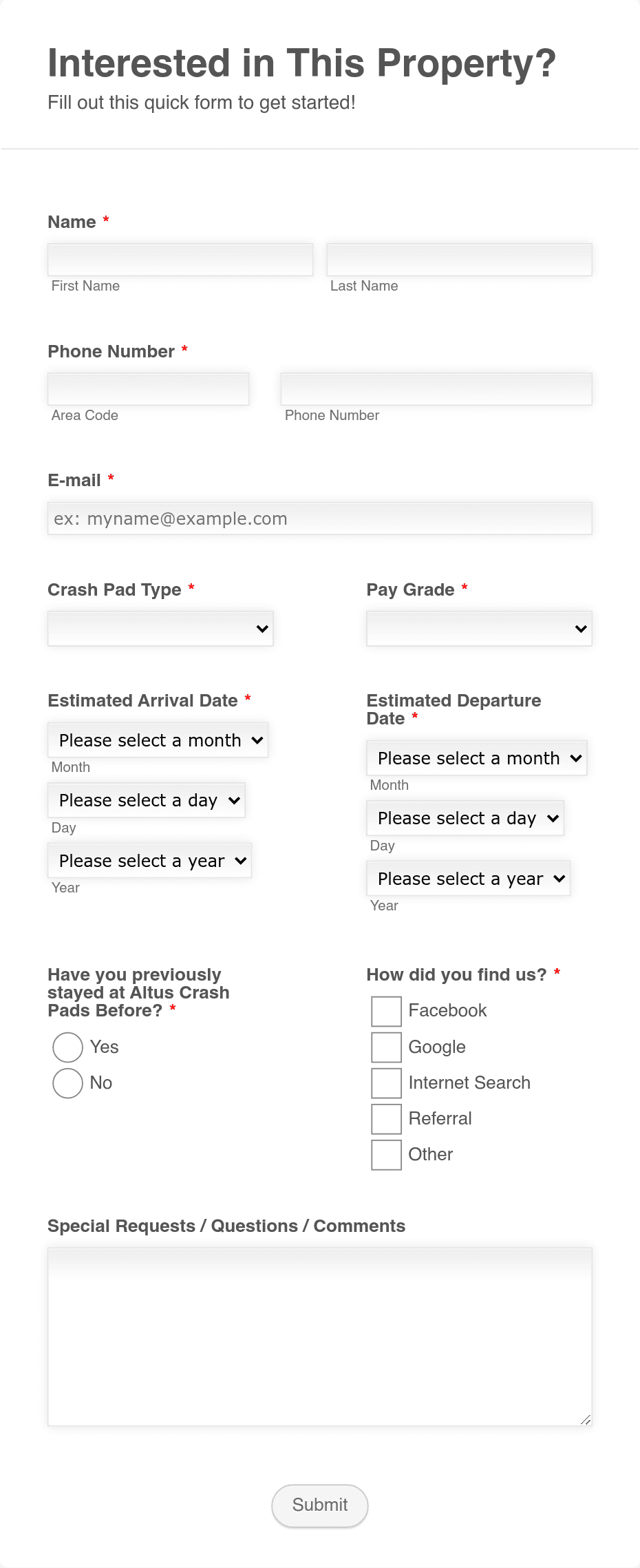Check the Facebook checkbox
Image resolution: width=640 pixels, height=1568 pixels.
coord(386,1012)
